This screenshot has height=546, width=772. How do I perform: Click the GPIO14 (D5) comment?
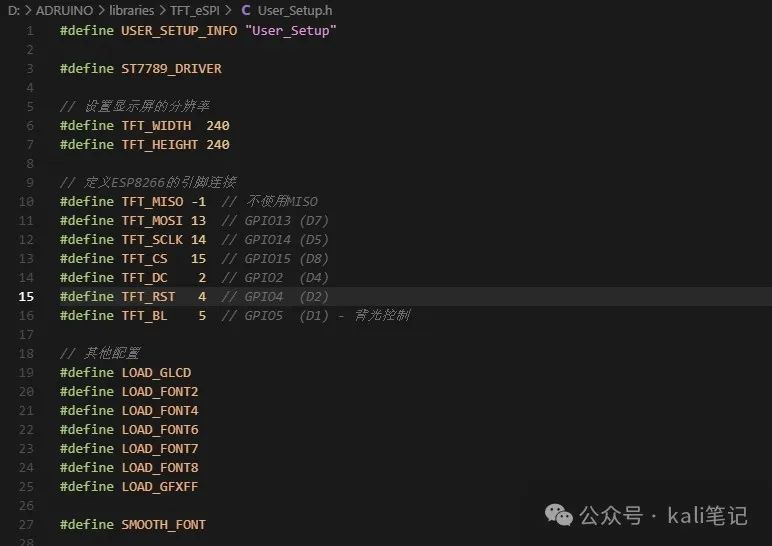point(275,240)
